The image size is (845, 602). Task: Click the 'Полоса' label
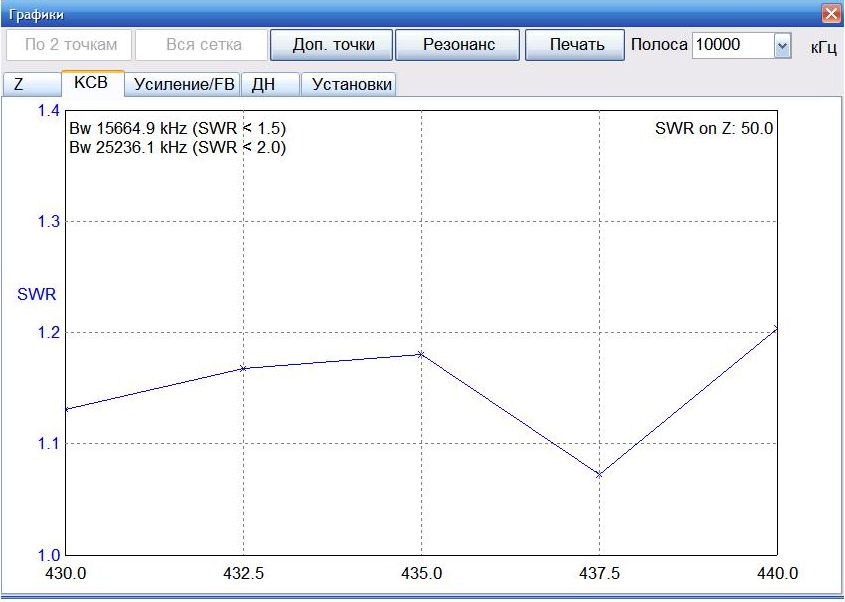coord(659,45)
